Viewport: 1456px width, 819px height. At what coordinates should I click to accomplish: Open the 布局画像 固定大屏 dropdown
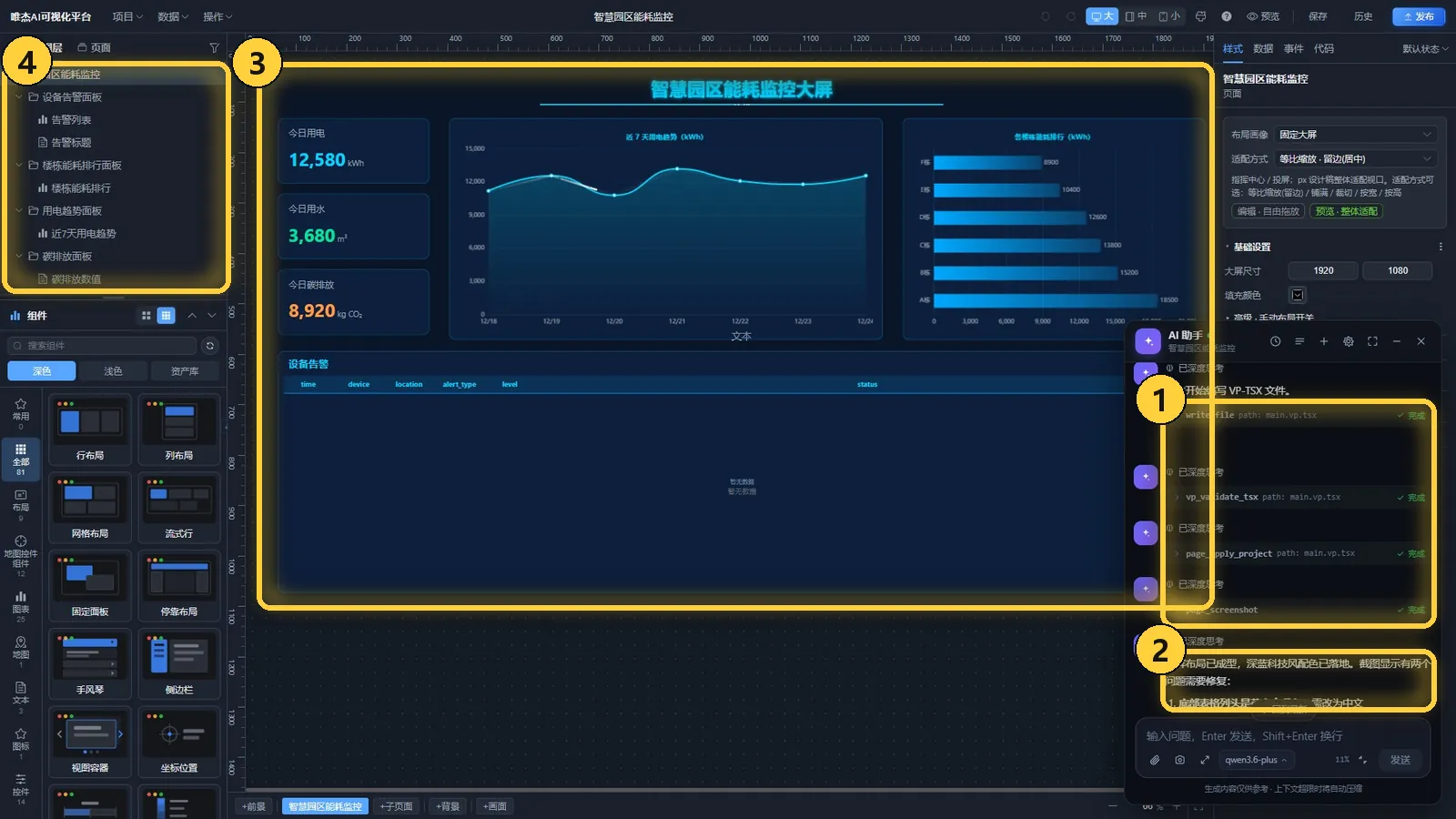tap(1356, 135)
